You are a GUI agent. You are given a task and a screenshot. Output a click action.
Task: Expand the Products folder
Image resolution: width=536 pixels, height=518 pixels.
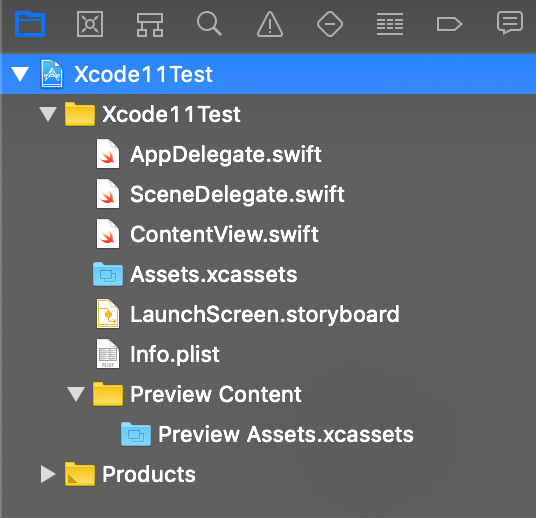(x=48, y=474)
